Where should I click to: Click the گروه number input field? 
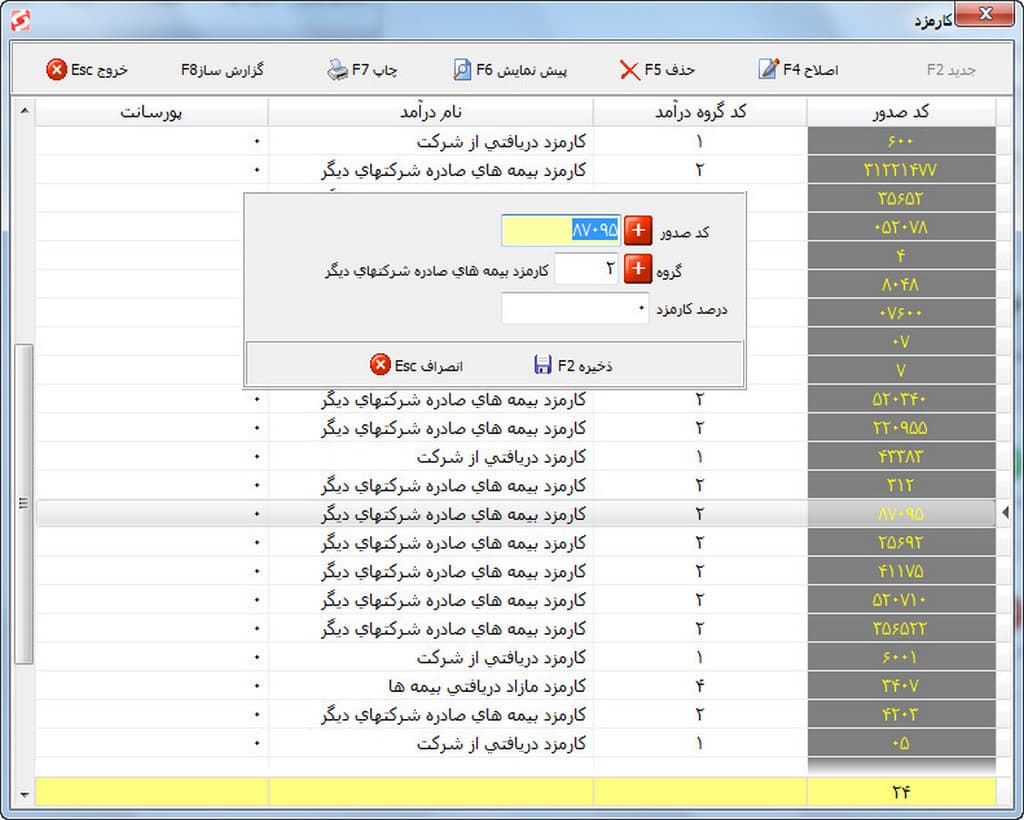point(586,269)
